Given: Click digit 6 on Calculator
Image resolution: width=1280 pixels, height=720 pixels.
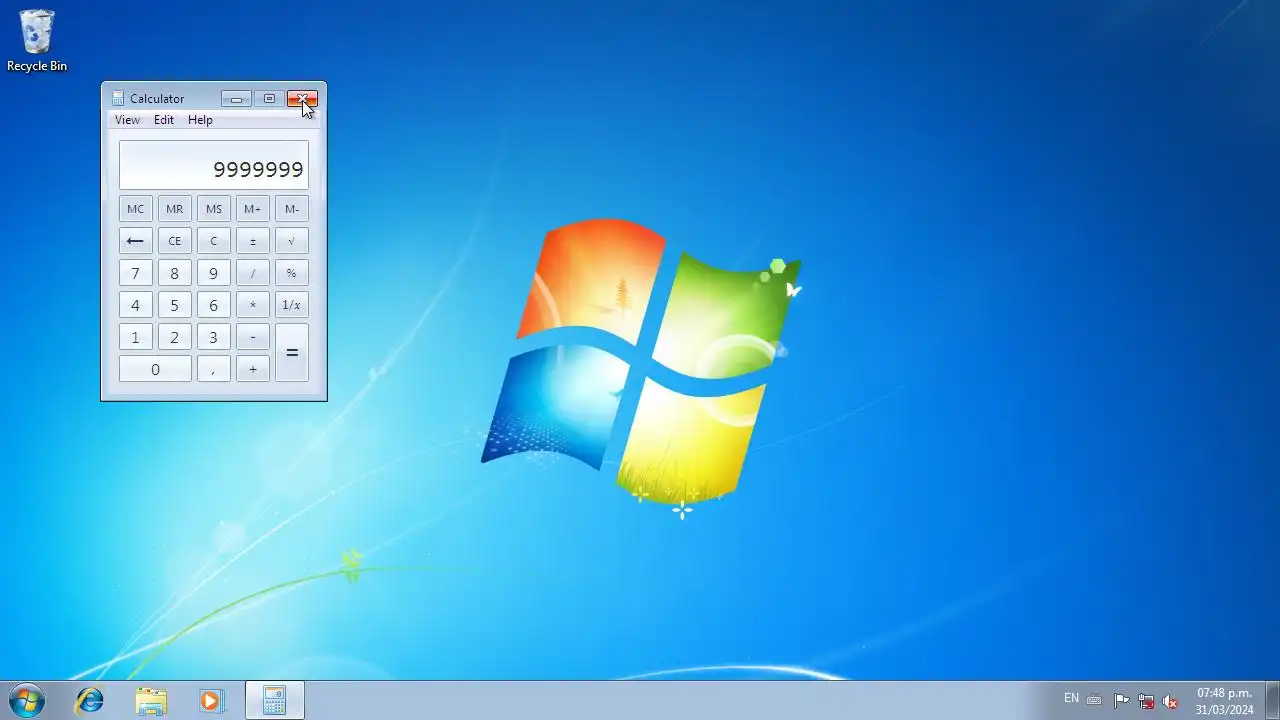Looking at the screenshot, I should pyautogui.click(x=213, y=305).
